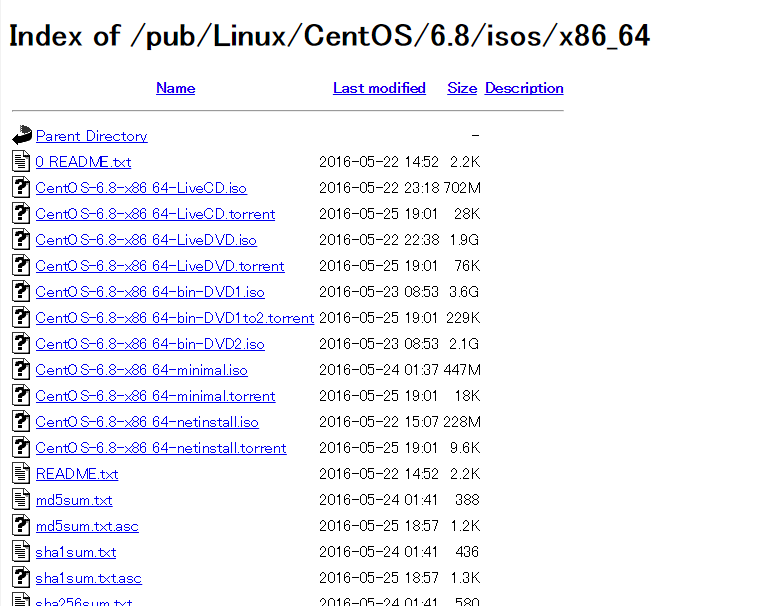The width and height of the screenshot is (763, 606).
Task: Click the file icon beside CentOS-6.8-x86_64-LiveDVD.iso
Action: coord(20,239)
